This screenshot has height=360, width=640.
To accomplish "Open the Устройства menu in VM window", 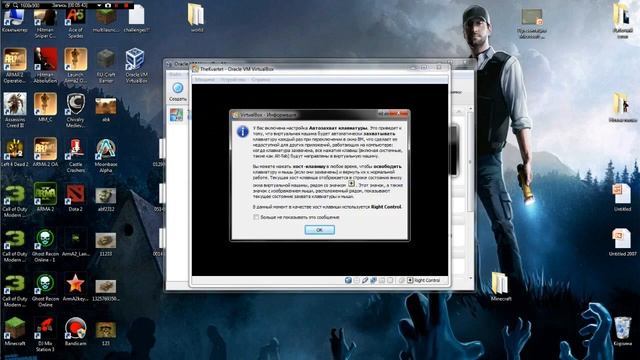I will coord(233,80).
